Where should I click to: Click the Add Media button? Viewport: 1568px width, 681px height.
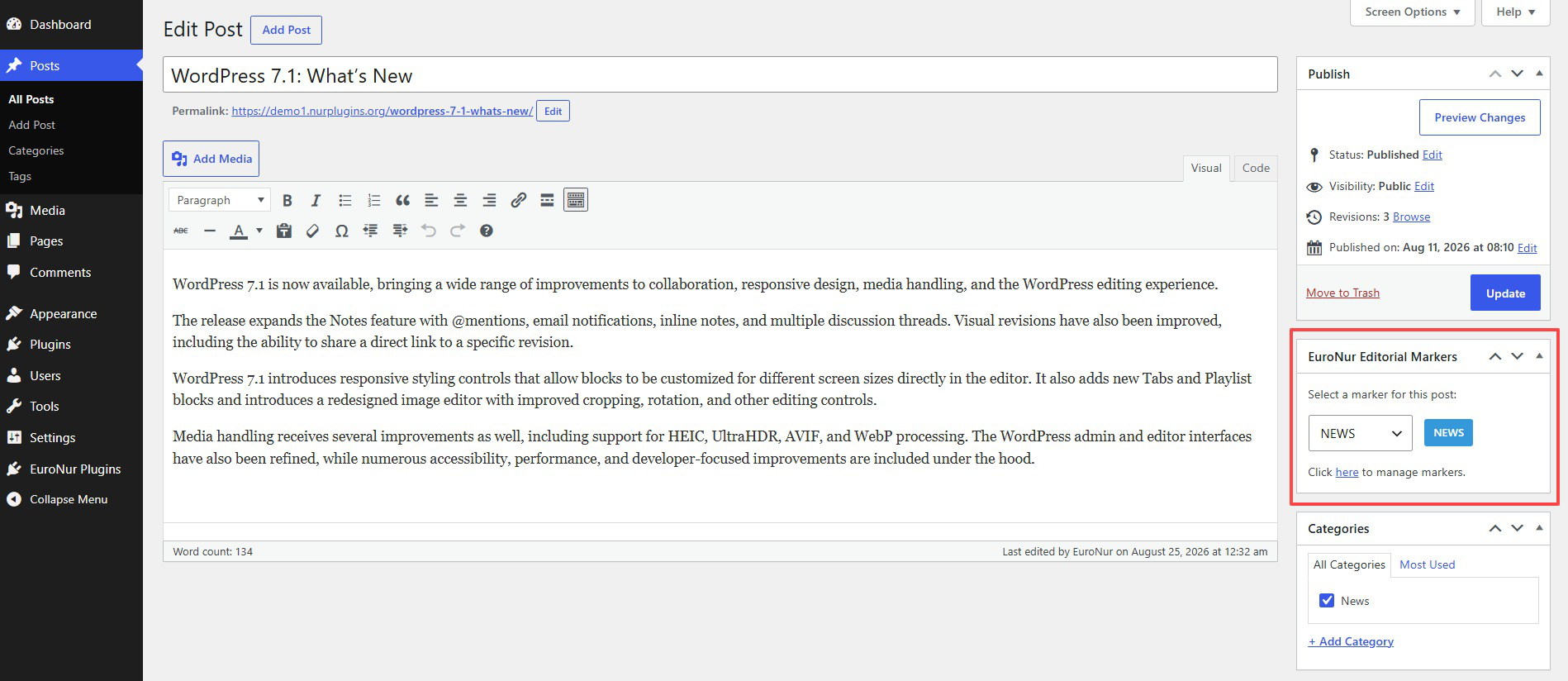pos(211,159)
